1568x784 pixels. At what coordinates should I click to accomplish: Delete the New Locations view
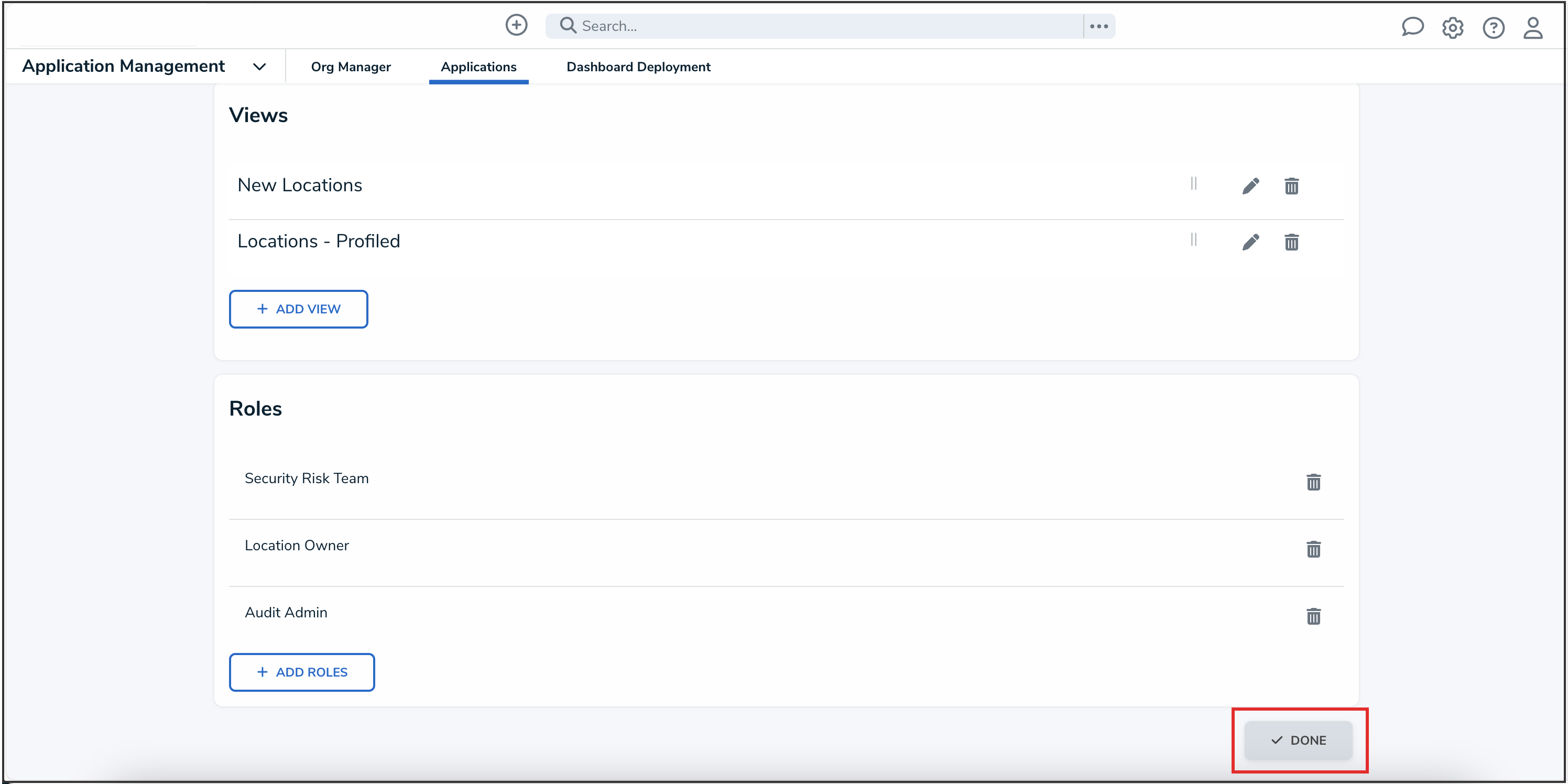(x=1291, y=186)
